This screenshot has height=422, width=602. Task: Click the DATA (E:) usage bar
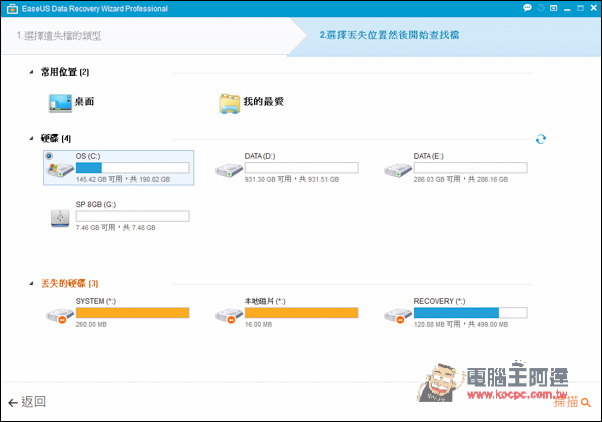[470, 168]
